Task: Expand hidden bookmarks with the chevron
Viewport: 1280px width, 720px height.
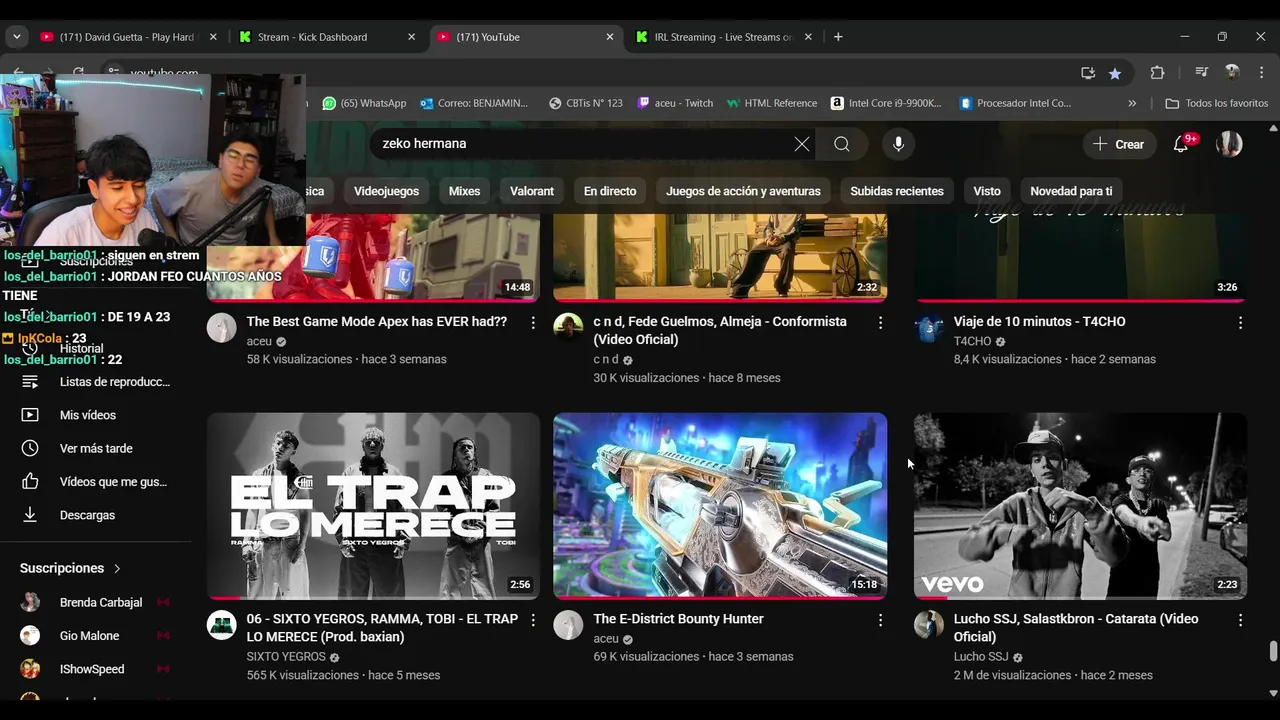Action: click(x=1132, y=103)
